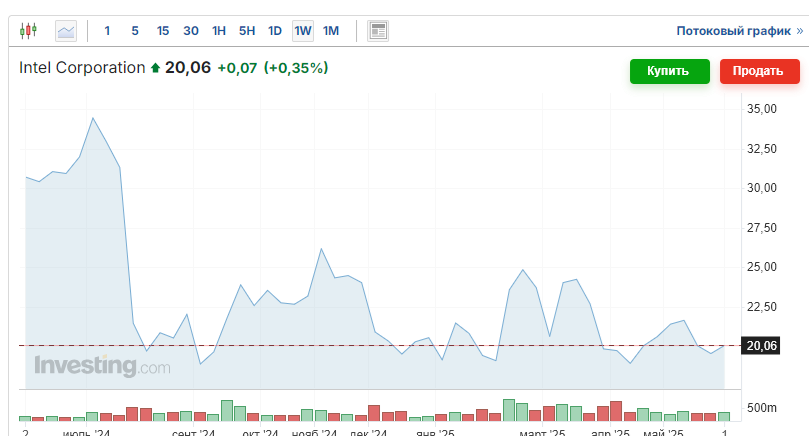This screenshot has width=809, height=436.
Task: Click the 25,00 axis label
Action: pos(762,267)
